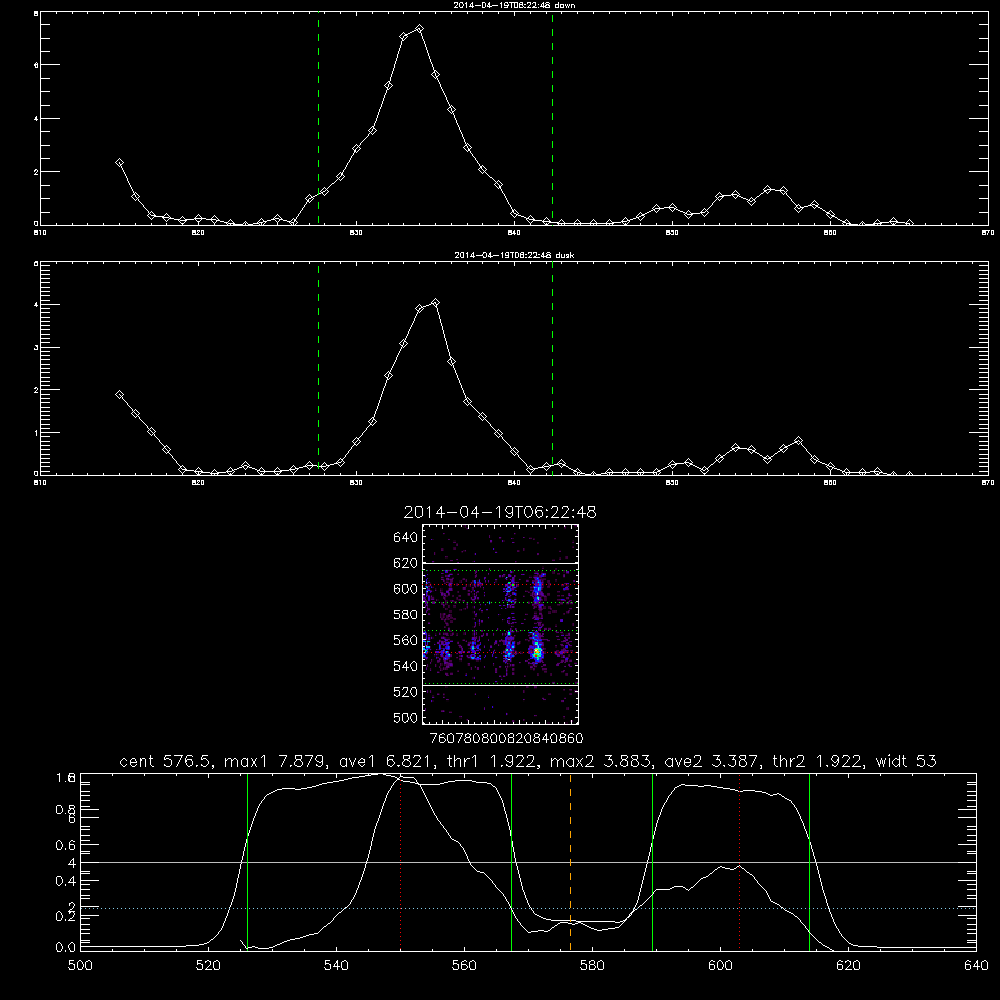Click x-axis label 500 of the bottom plot
Viewport: 1000px width, 1000px height.
tap(80, 966)
